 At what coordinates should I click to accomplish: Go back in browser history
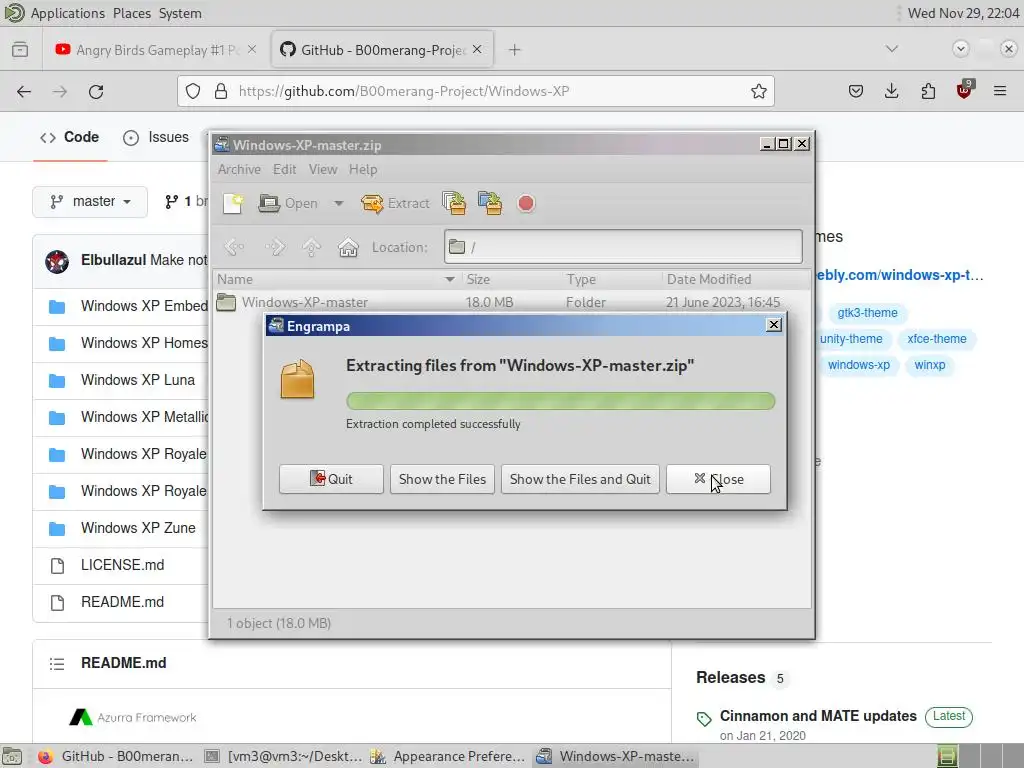click(x=24, y=91)
